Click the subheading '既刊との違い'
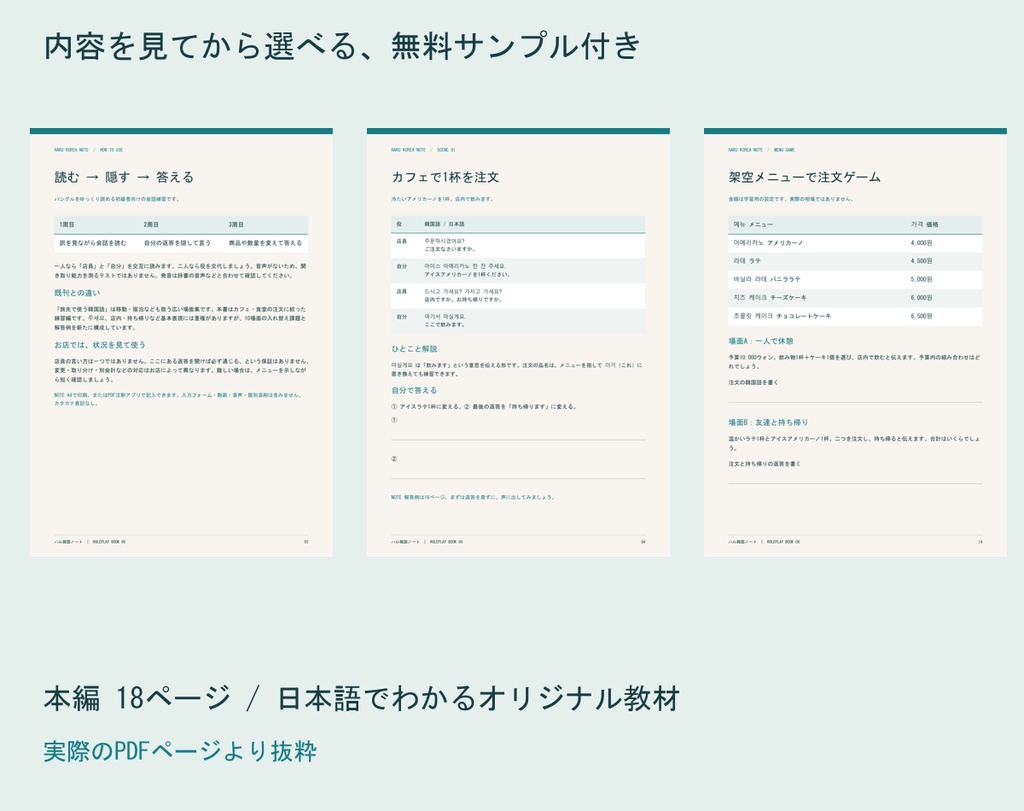 (x=77, y=293)
